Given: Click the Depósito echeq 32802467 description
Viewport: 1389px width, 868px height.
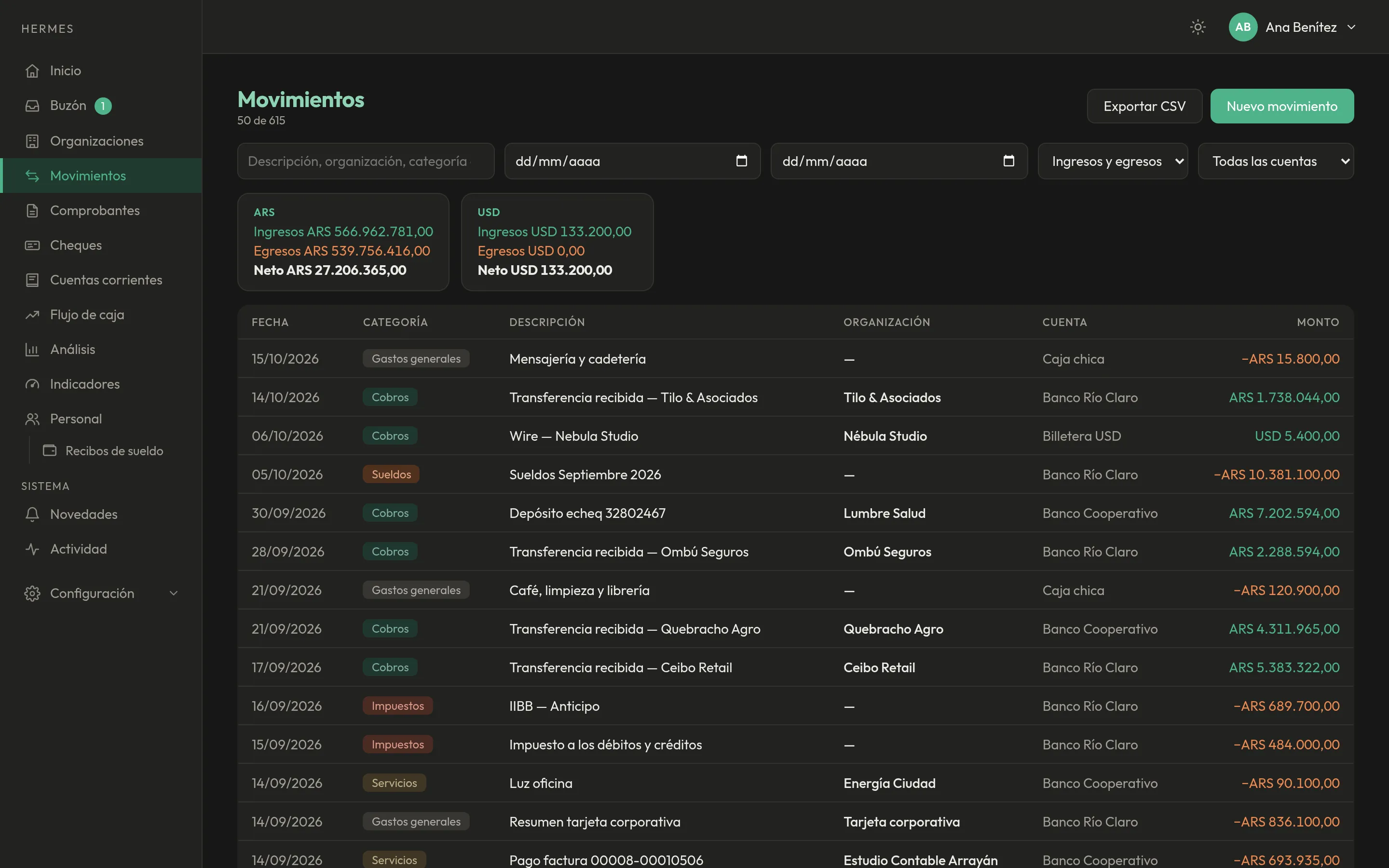Looking at the screenshot, I should point(587,513).
